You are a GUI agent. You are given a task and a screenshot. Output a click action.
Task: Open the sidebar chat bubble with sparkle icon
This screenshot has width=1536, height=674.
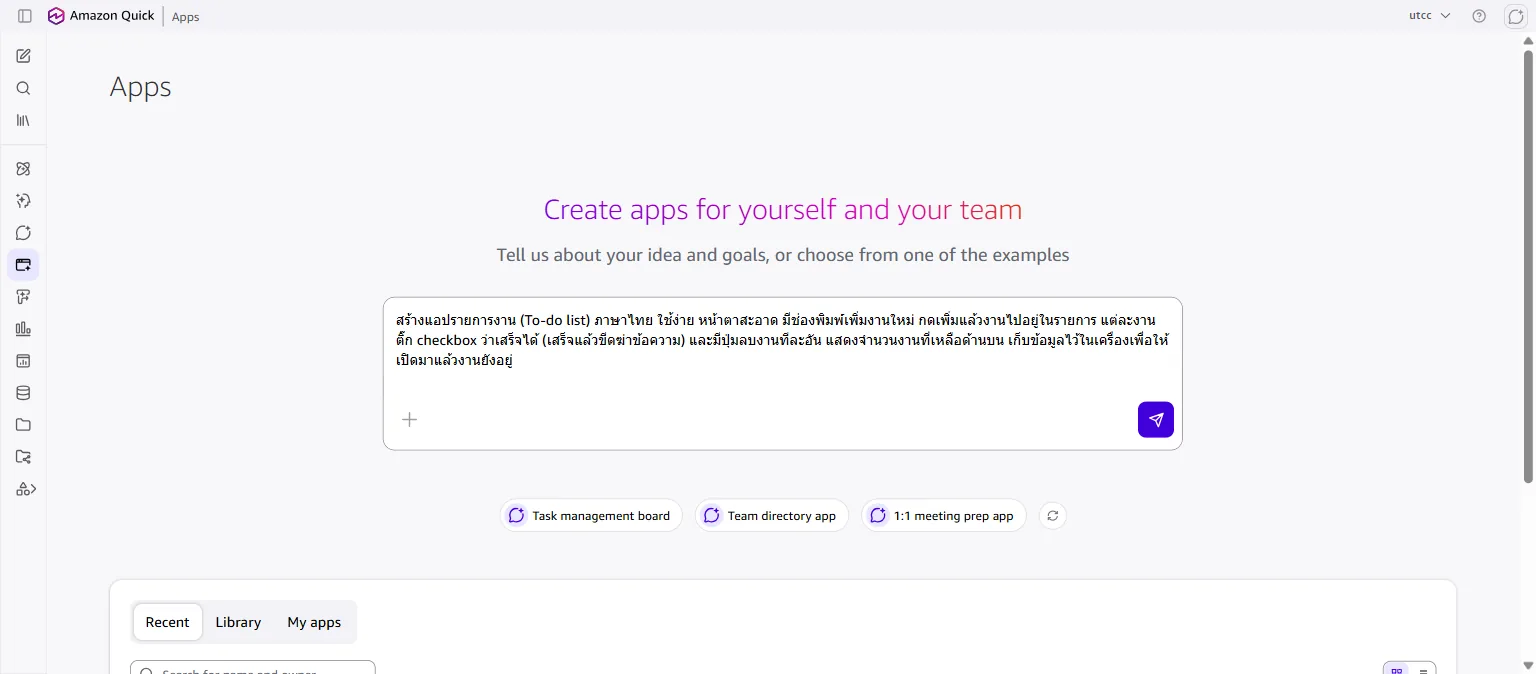23,233
